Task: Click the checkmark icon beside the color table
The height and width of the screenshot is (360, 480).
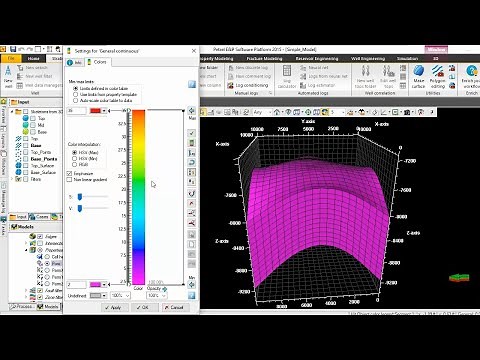Action: (192, 133)
